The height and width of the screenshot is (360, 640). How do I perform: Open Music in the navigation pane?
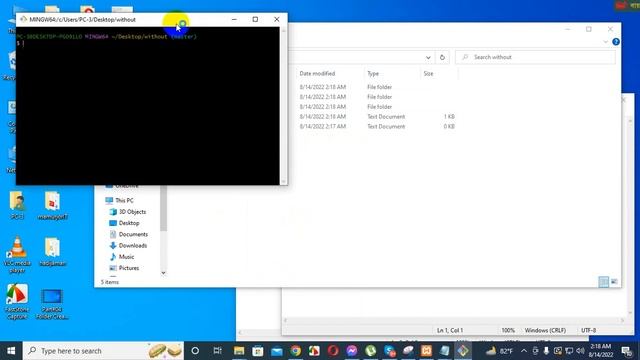(126, 257)
